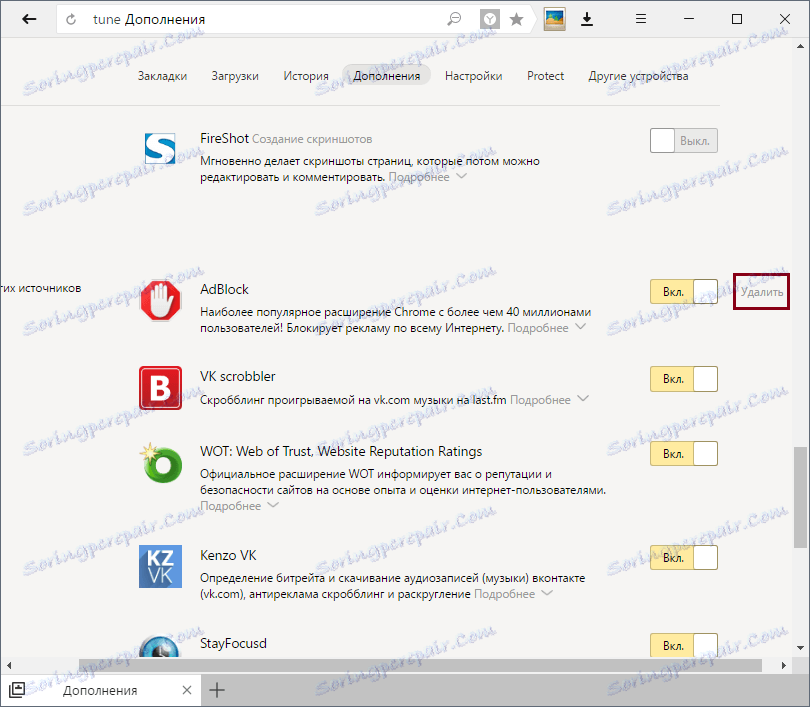Viewport: 810px width, 707px height.
Task: Click the AdBlock red hand icon
Action: (x=161, y=301)
